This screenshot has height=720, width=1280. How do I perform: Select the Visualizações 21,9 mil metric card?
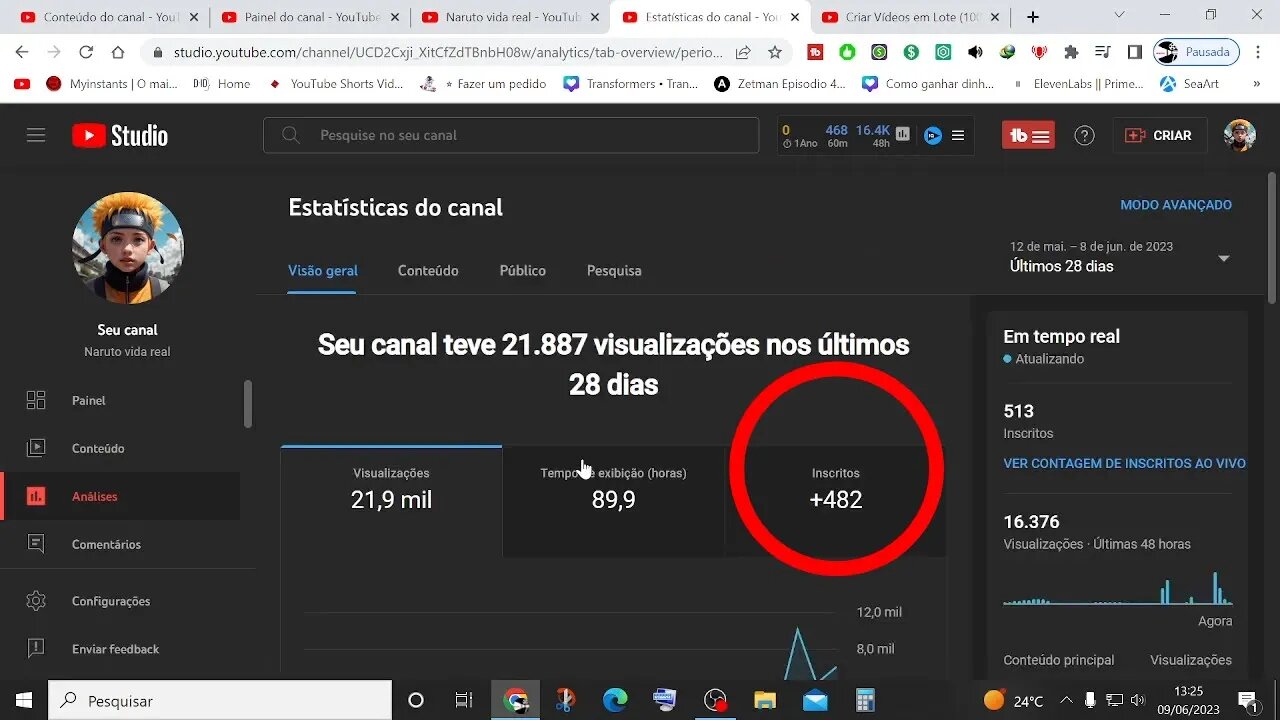391,501
